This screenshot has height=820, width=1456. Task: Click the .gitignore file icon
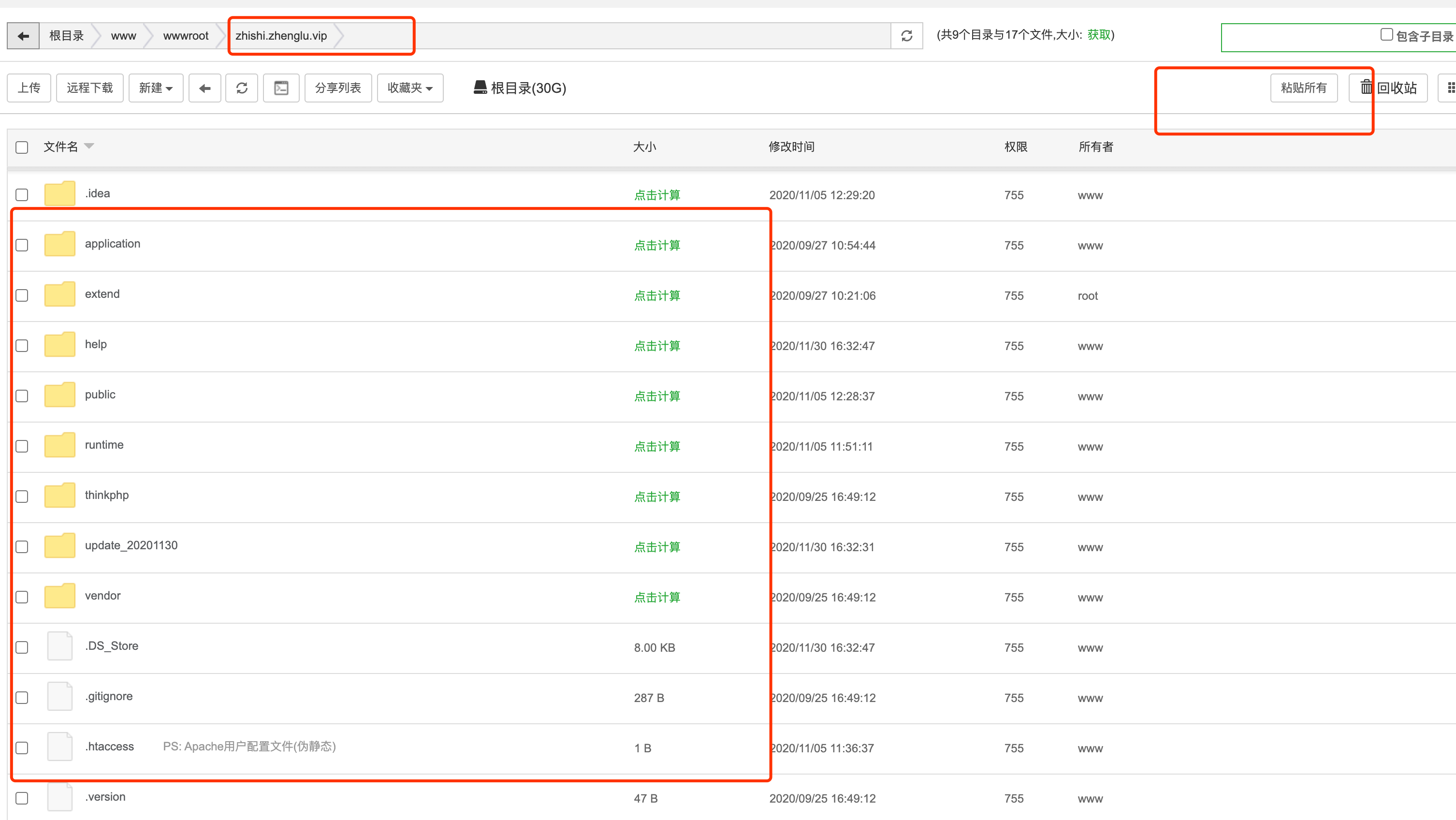pos(60,697)
